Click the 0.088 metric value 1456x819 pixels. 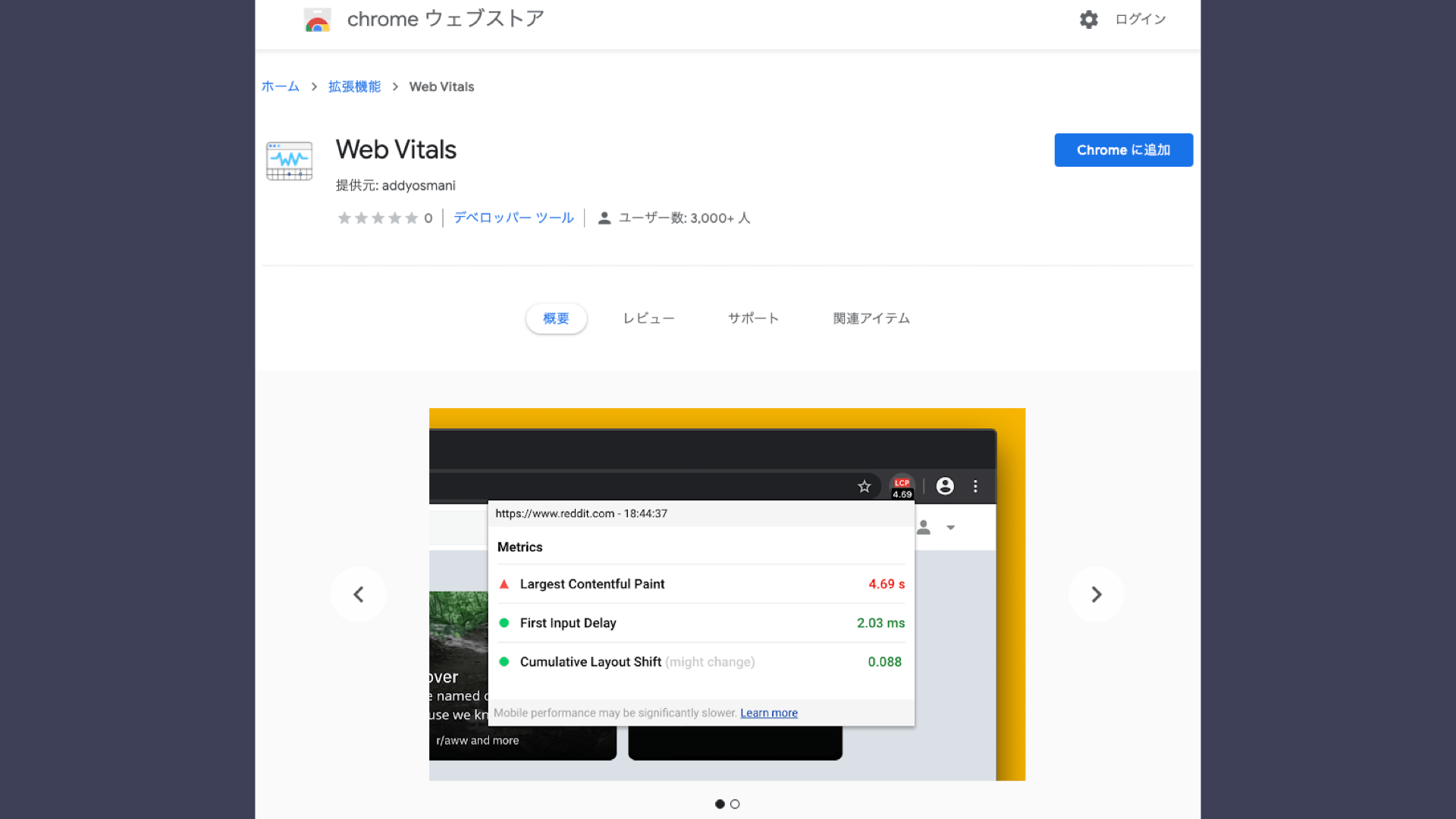[884, 661]
